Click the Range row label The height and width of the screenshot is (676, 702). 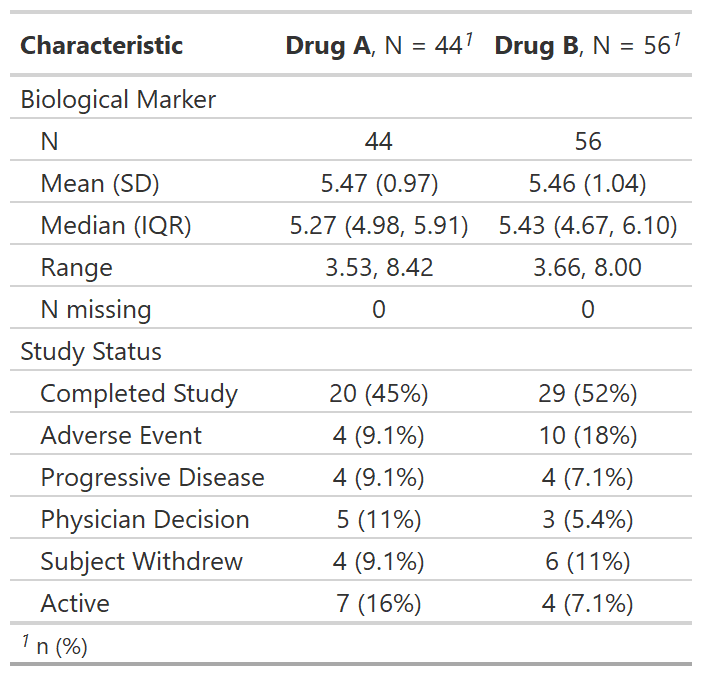click(x=76, y=267)
